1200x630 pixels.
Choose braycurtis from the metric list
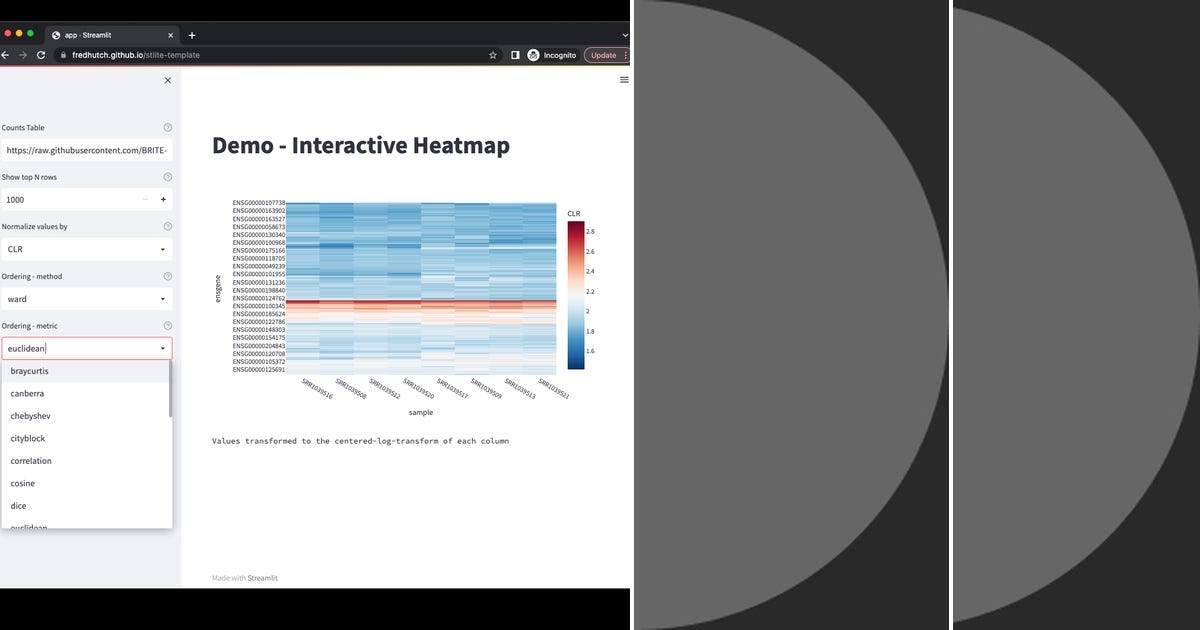click(x=86, y=371)
